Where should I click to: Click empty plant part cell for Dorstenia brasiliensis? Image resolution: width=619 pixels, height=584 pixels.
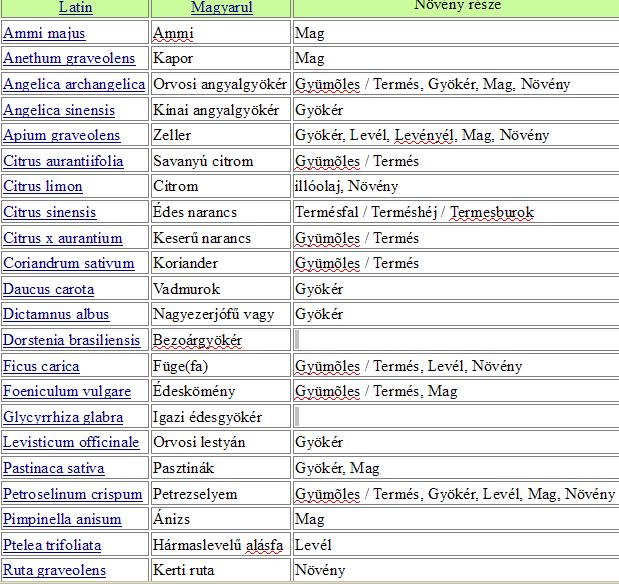click(455, 340)
